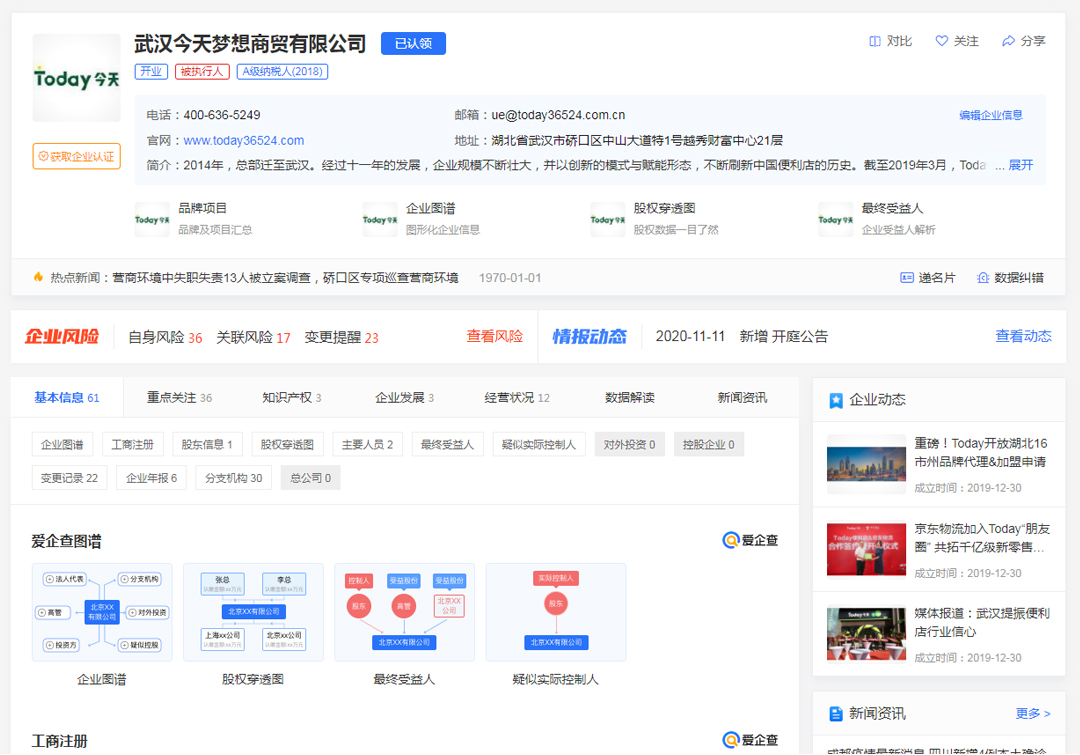Switch to 企业发展 tab
This screenshot has width=1080, height=755.
point(404,397)
